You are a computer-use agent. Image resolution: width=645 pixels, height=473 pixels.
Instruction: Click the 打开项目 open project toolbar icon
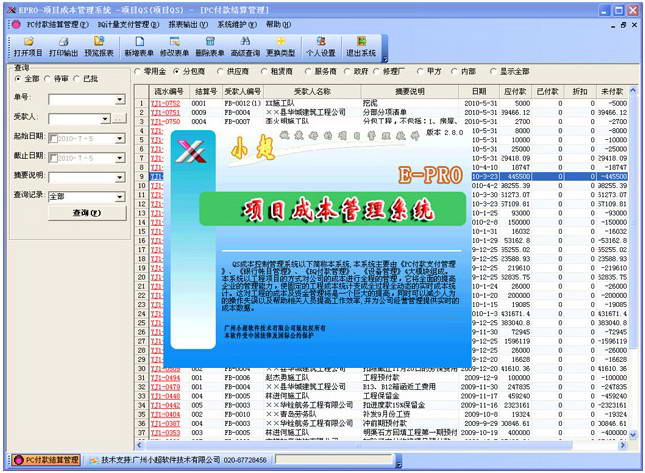pos(28,47)
